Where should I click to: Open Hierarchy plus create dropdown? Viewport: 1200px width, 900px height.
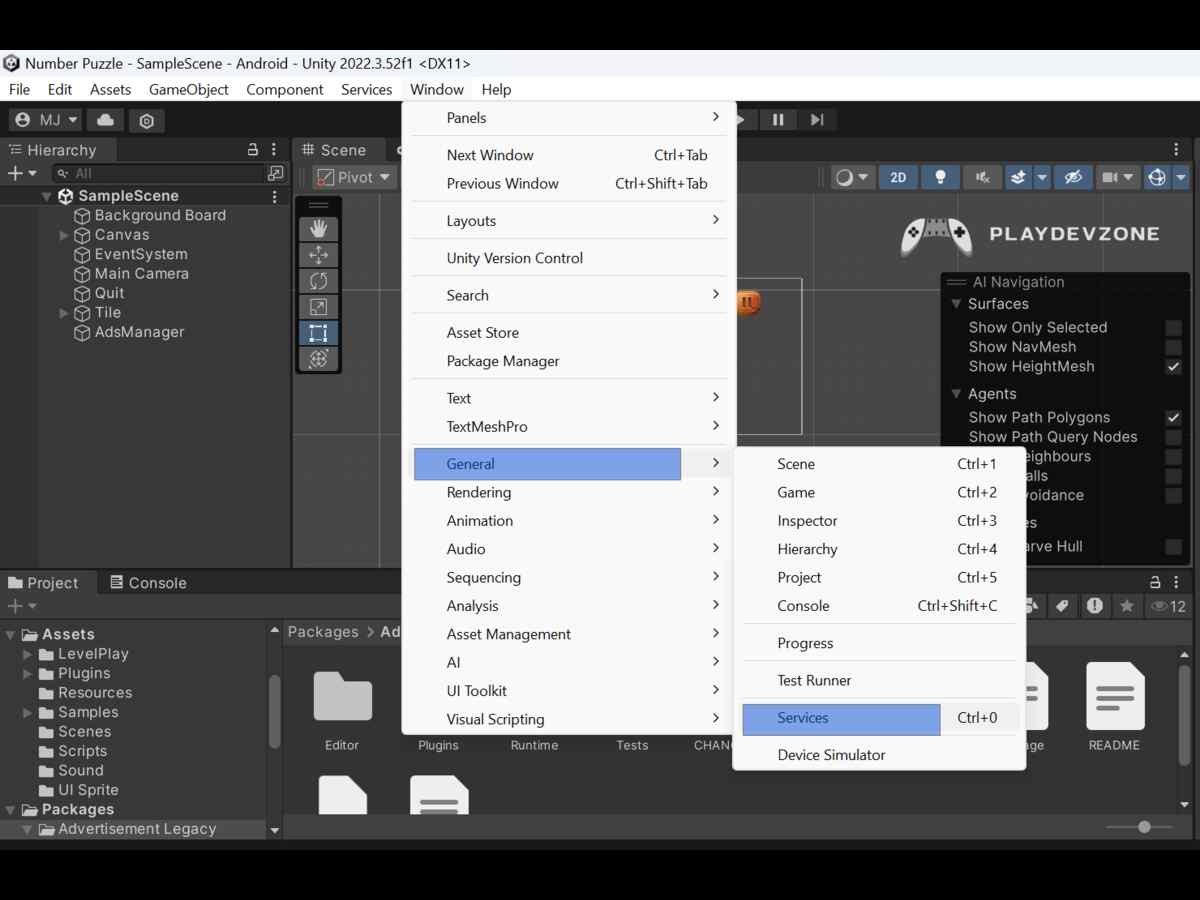[22, 173]
